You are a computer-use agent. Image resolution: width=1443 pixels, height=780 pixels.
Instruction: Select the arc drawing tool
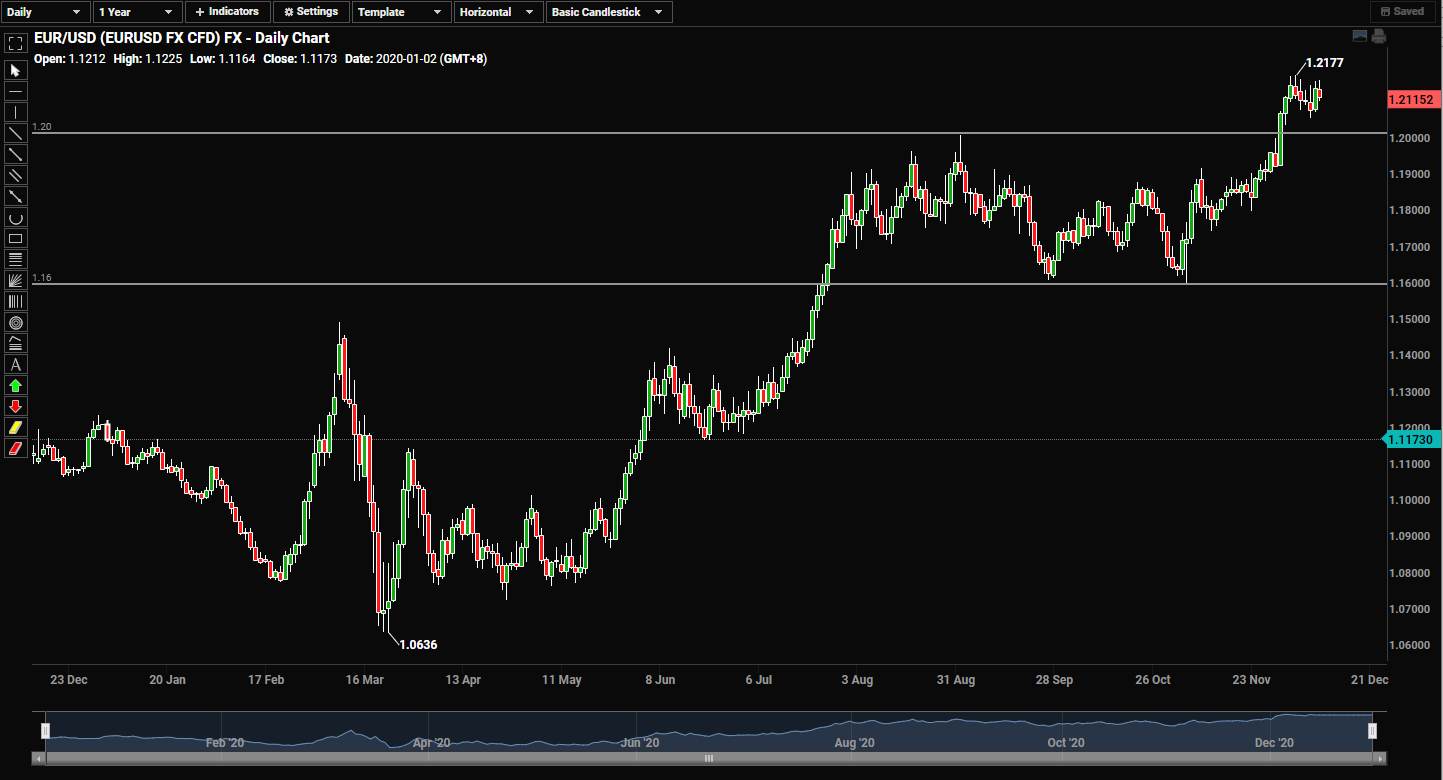click(15, 217)
